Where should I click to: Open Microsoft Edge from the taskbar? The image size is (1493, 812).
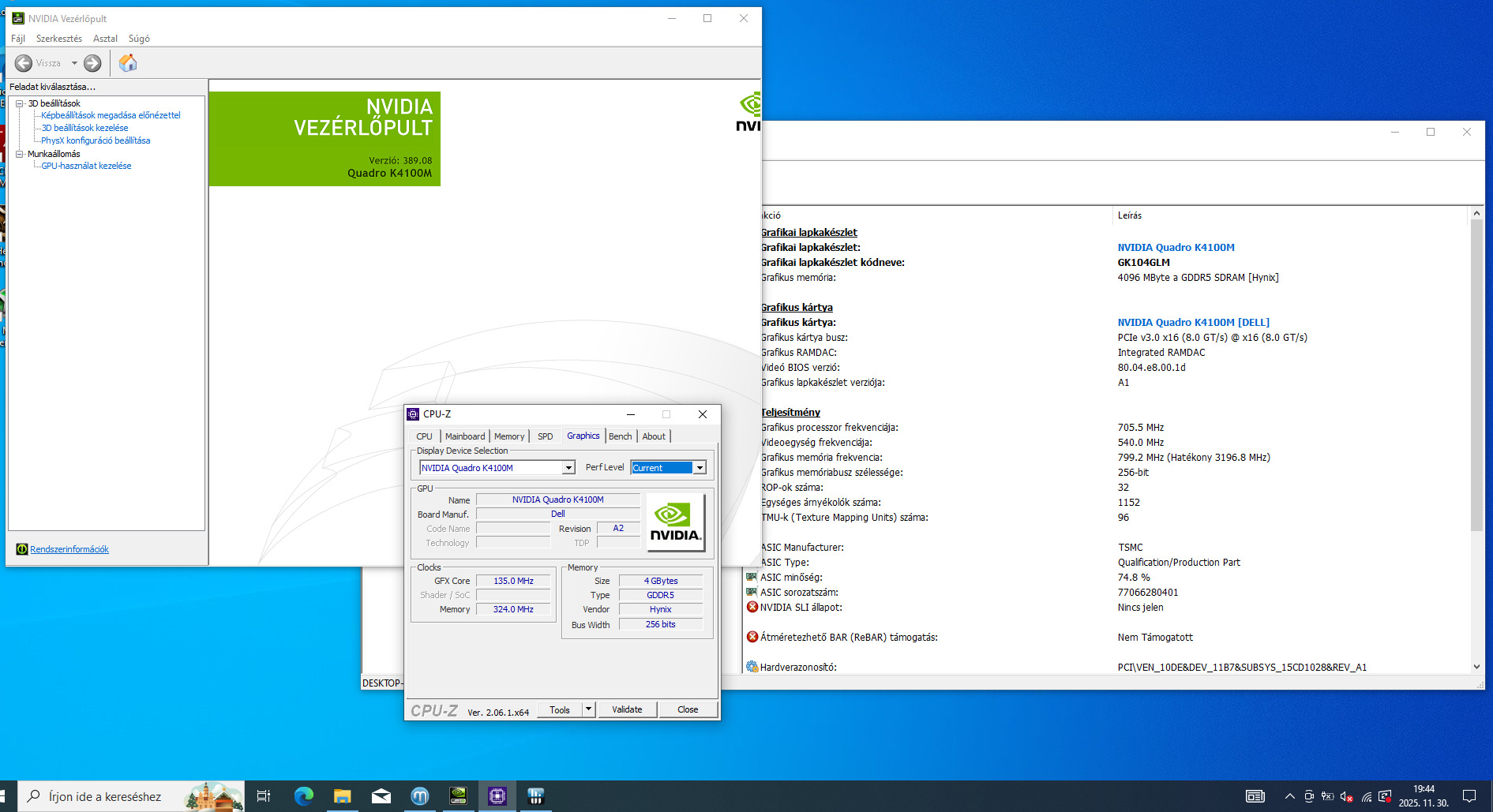click(303, 796)
